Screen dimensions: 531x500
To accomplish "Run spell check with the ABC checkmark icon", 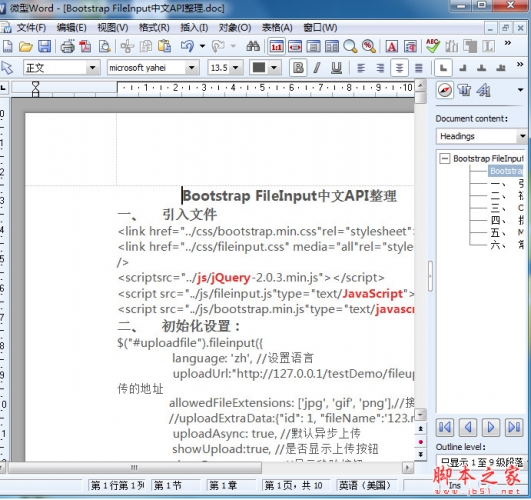I will pyautogui.click(x=433, y=46).
